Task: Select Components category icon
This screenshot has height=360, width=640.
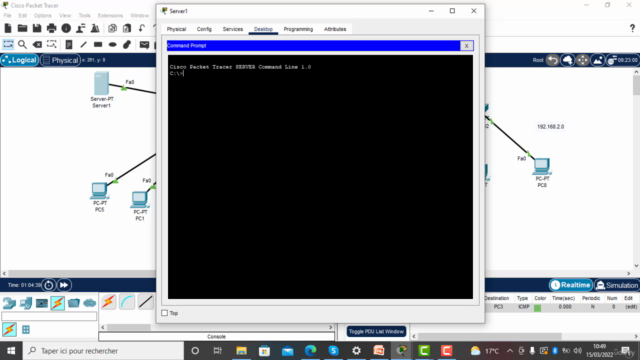Action: click(42, 303)
